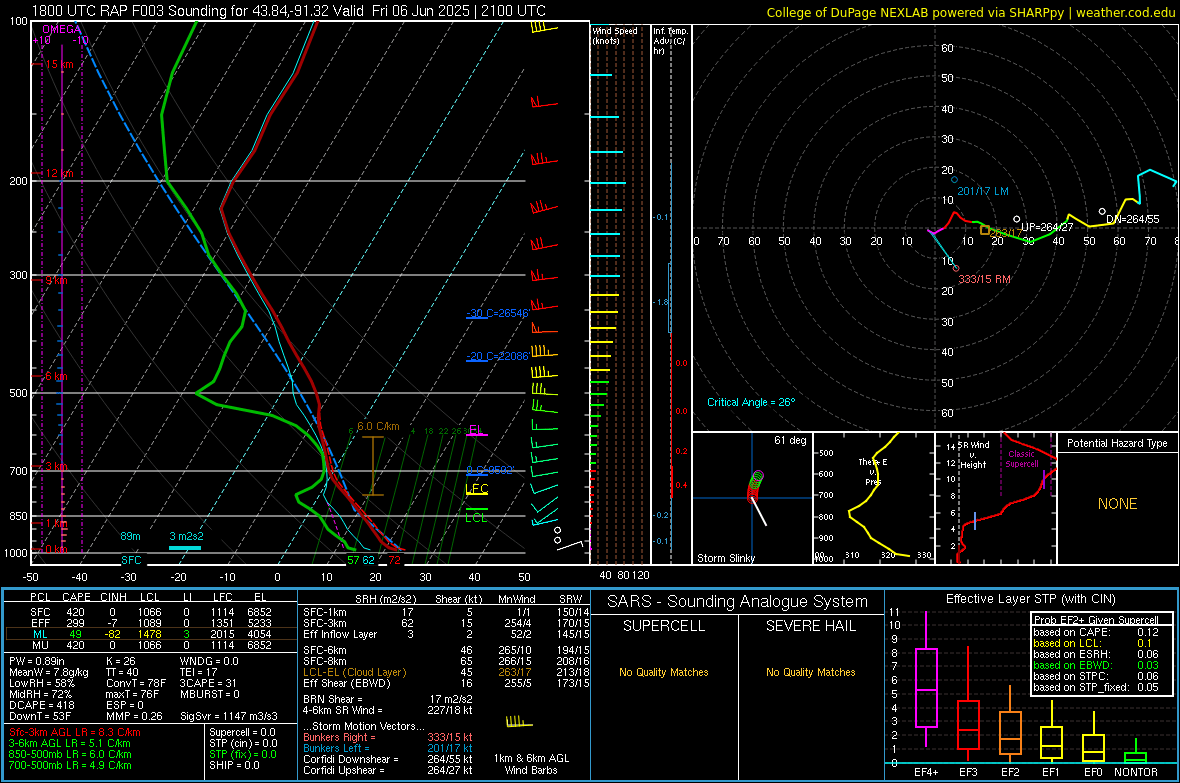Click the Bunkers Left = 201/17 kt line
1180x783 pixels.
388,748
